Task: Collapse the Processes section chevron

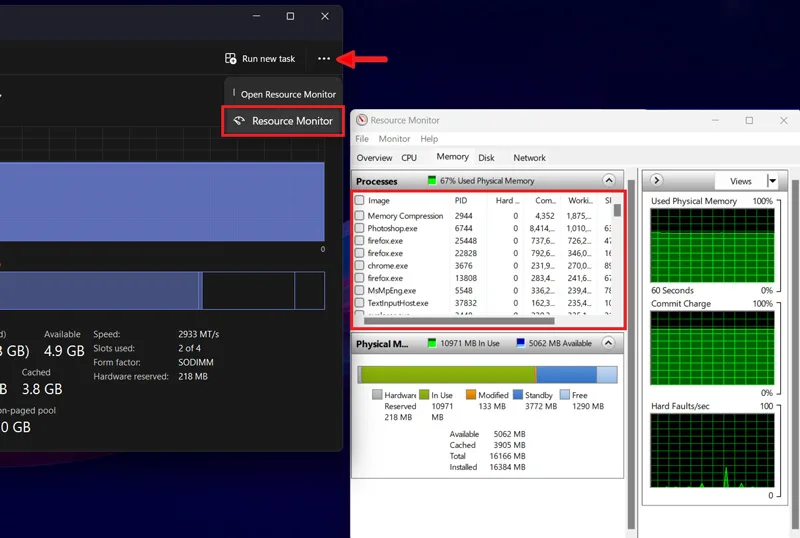Action: click(608, 180)
